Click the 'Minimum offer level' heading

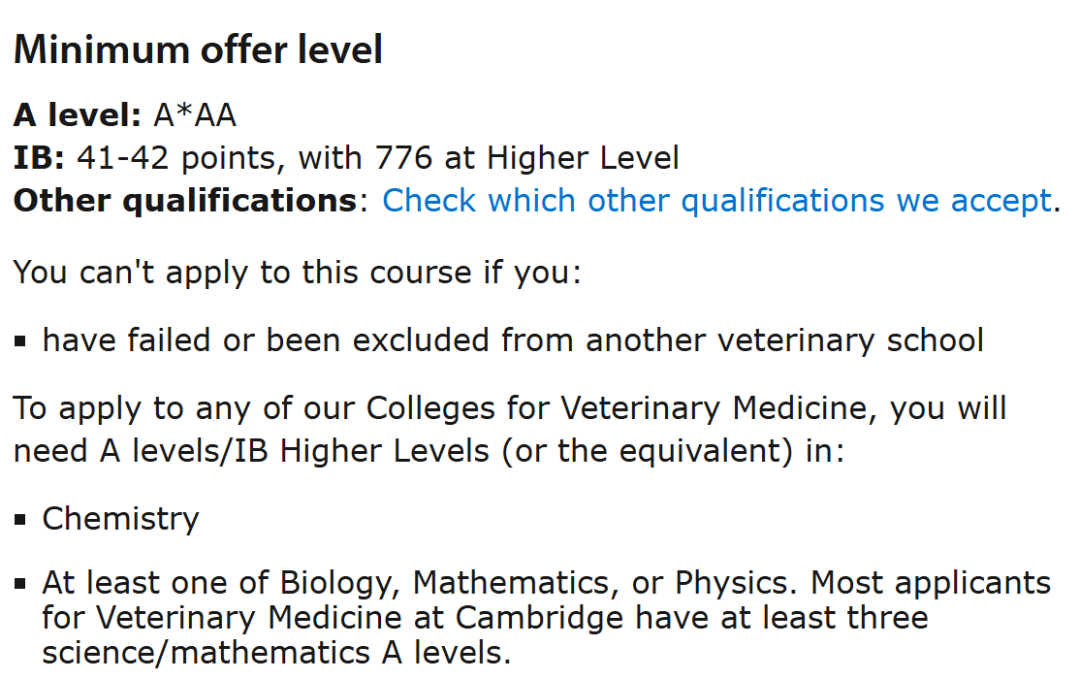[x=198, y=50]
